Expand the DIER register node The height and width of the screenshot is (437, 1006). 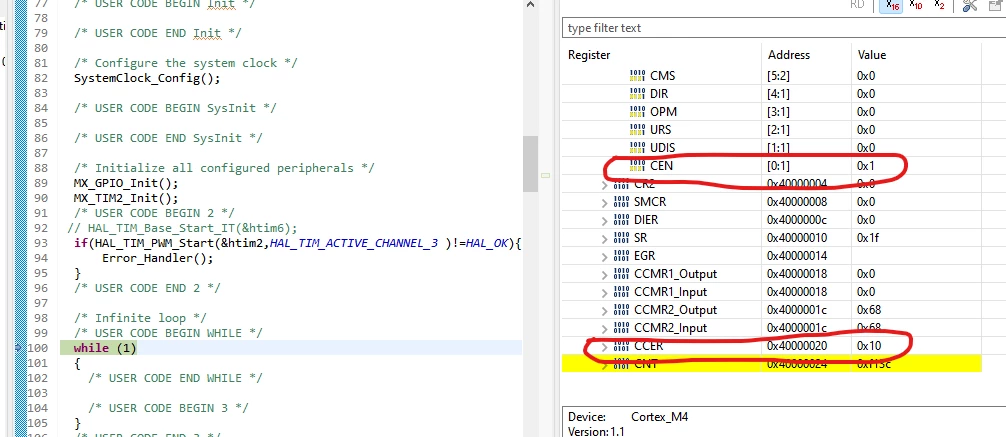point(604,220)
